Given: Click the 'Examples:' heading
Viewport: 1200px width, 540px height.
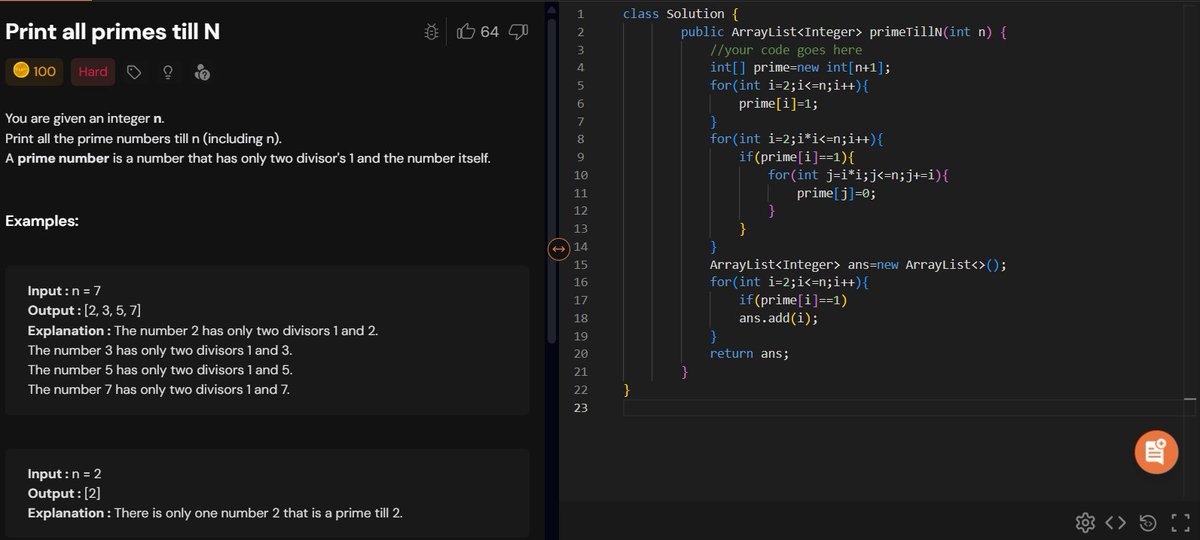Looking at the screenshot, I should point(42,221).
